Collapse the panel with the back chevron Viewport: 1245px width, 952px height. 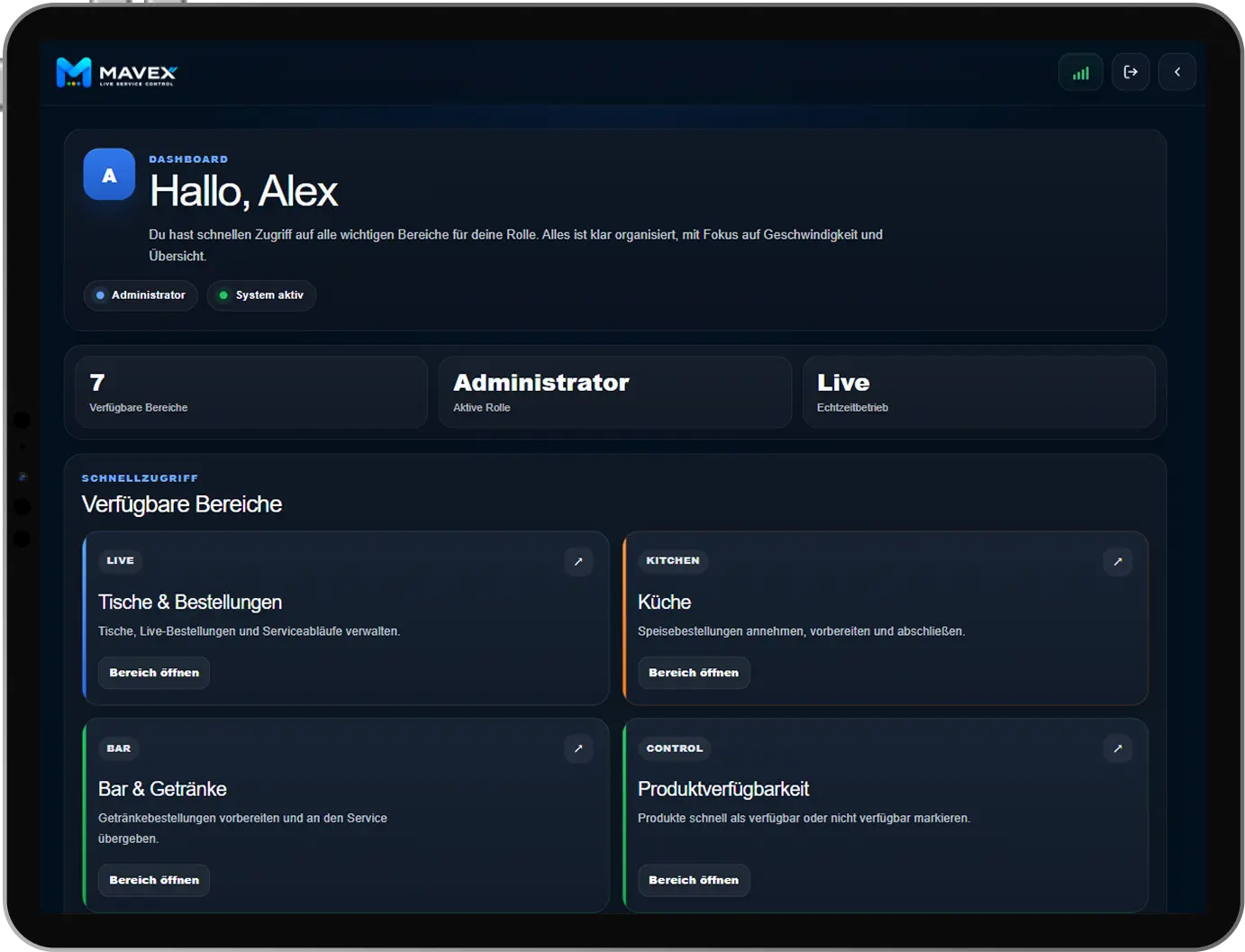(x=1177, y=72)
